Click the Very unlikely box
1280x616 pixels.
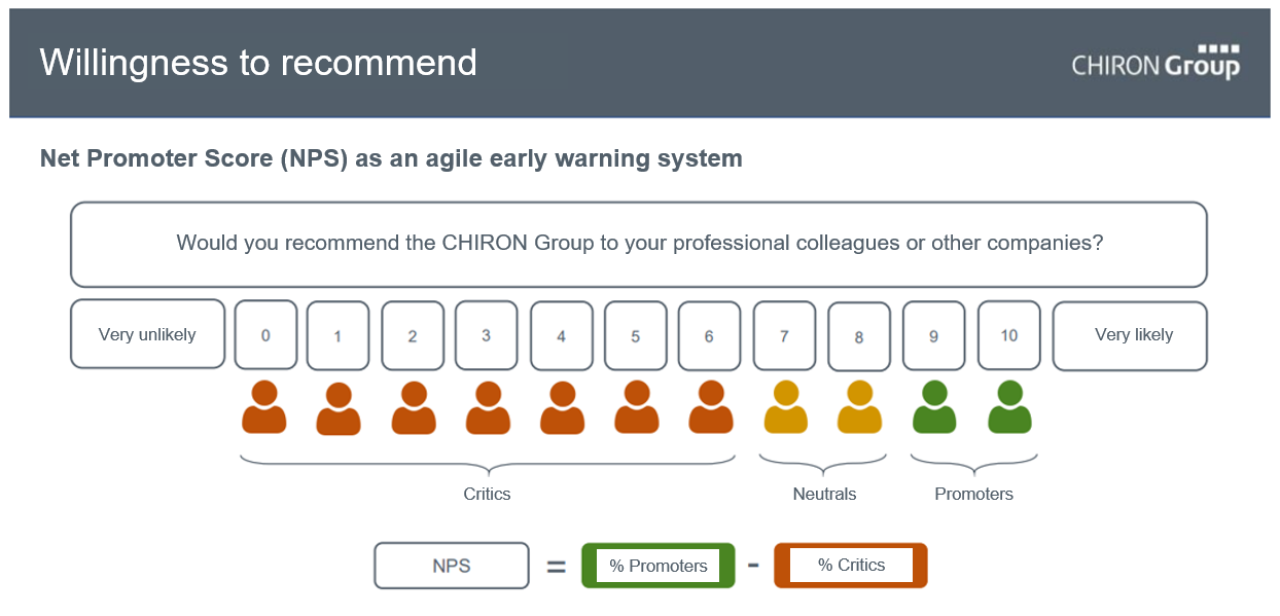147,334
